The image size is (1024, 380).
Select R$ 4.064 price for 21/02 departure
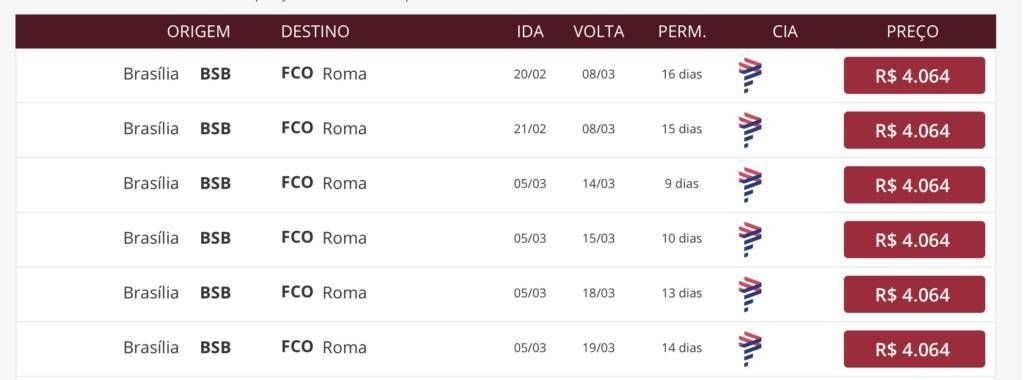coord(914,131)
